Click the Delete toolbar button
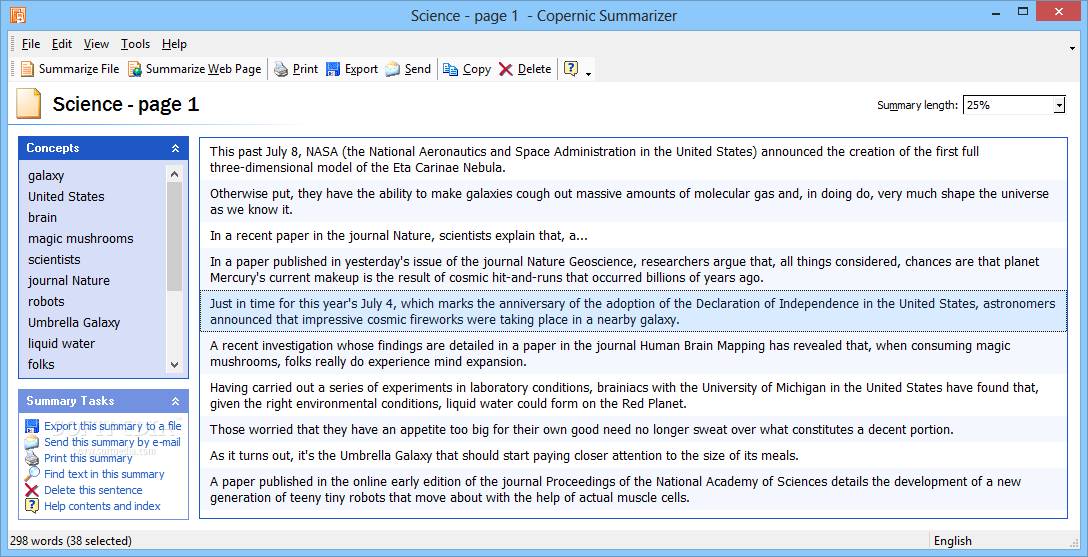Screen dimensions: 1088x557 pos(525,69)
